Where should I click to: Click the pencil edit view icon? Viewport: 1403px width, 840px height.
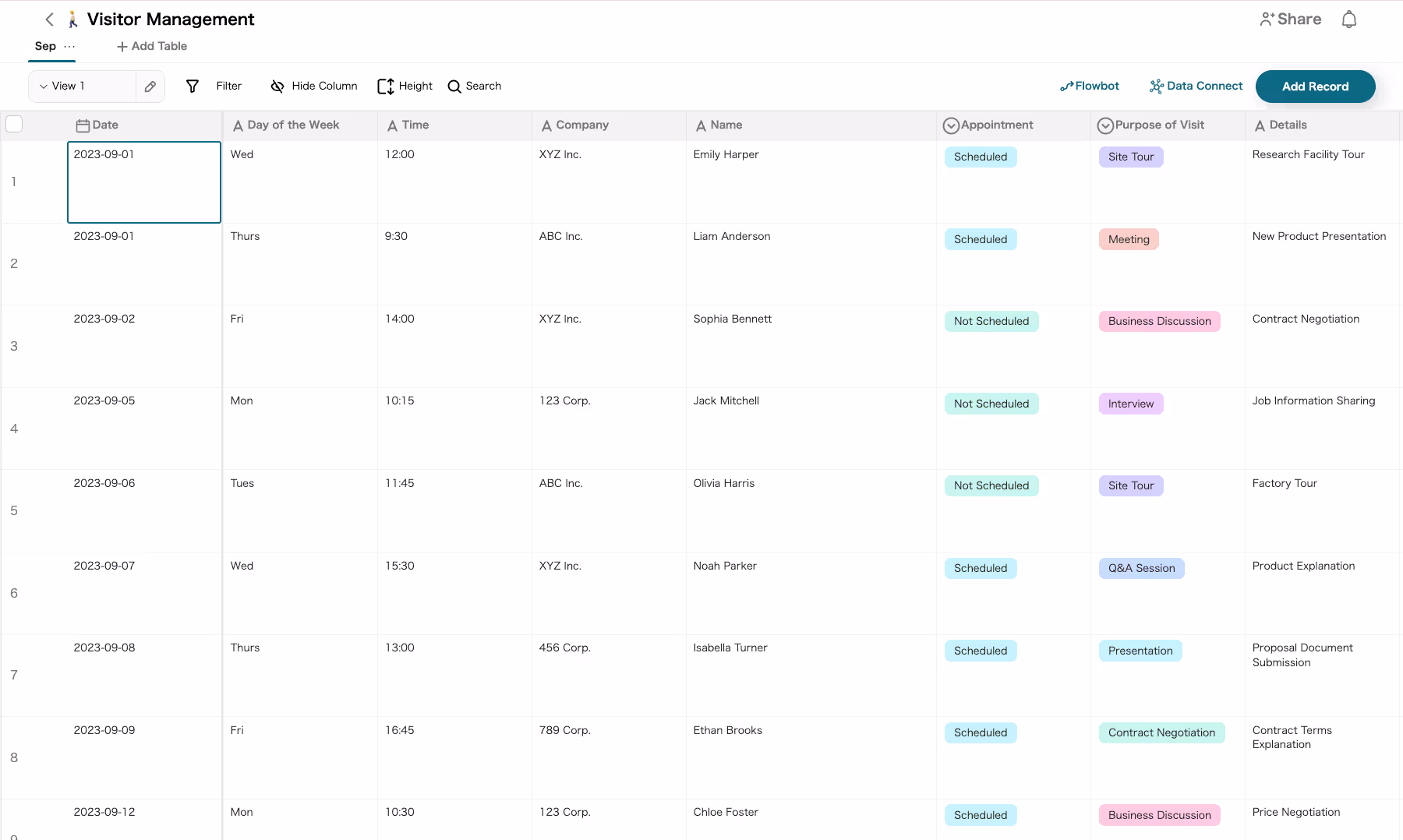(x=150, y=86)
